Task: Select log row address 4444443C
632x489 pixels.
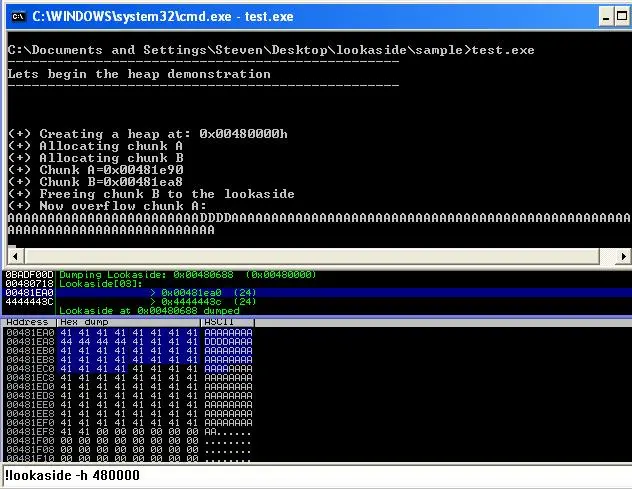Action: tap(29, 302)
